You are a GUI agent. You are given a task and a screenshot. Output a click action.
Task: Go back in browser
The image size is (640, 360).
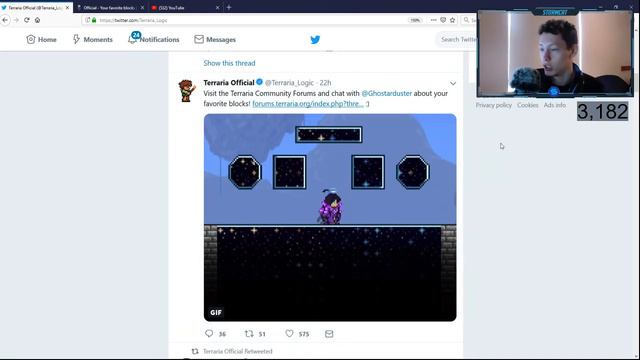tap(5, 20)
